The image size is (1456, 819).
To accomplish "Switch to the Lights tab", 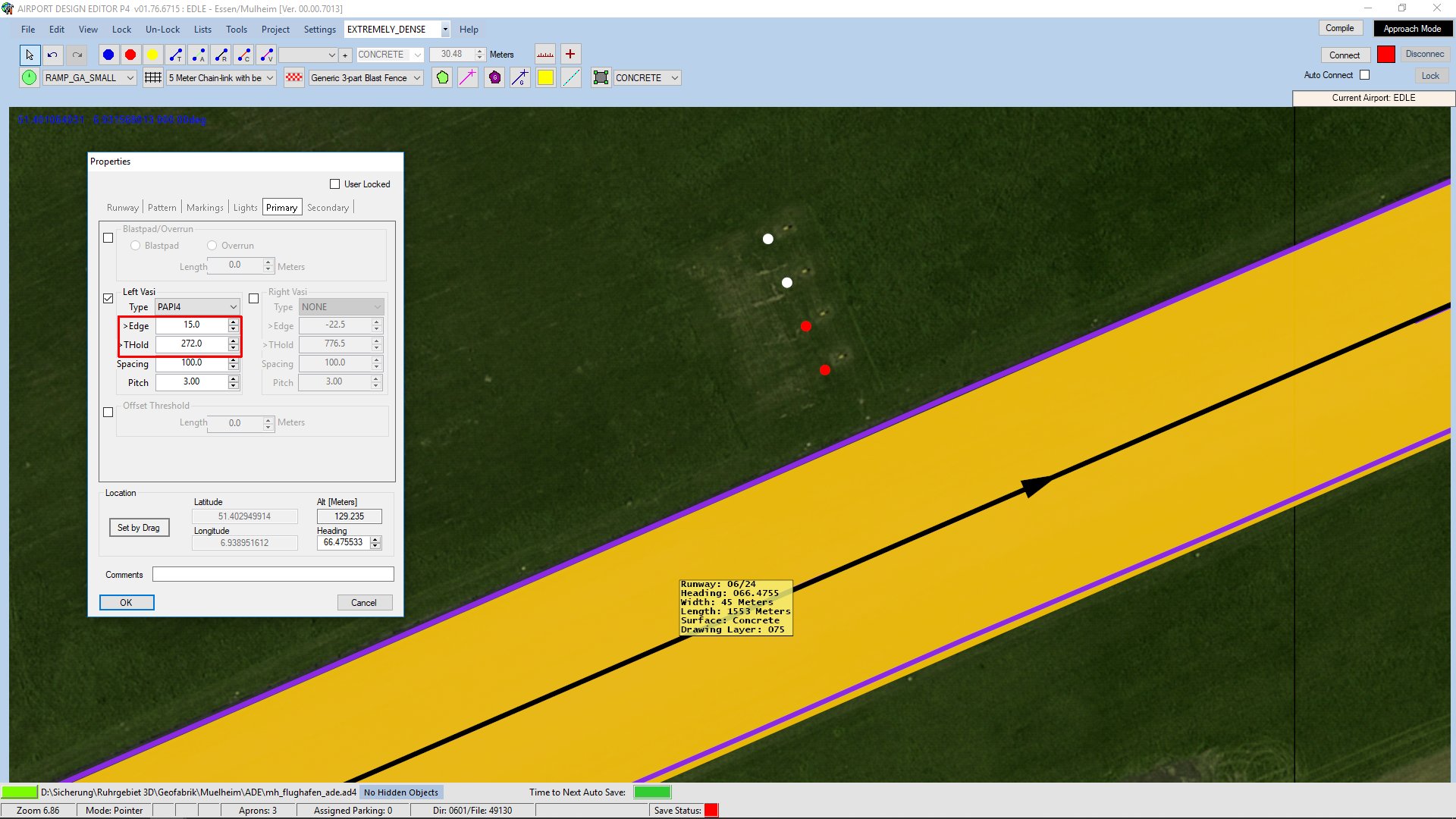I will pyautogui.click(x=245, y=208).
